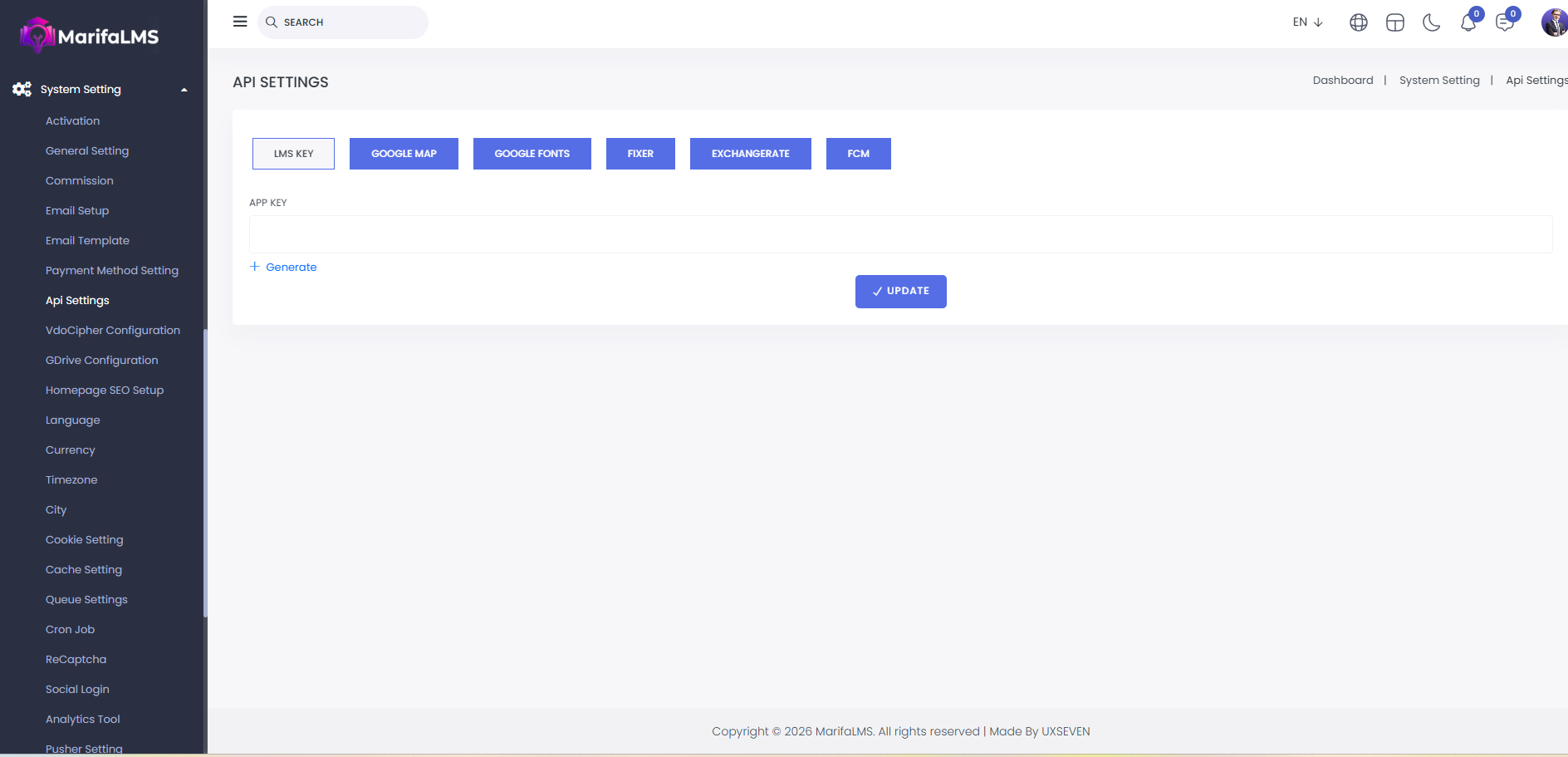Open the EN language dropdown
This screenshot has height=757, width=1568.
click(1307, 22)
